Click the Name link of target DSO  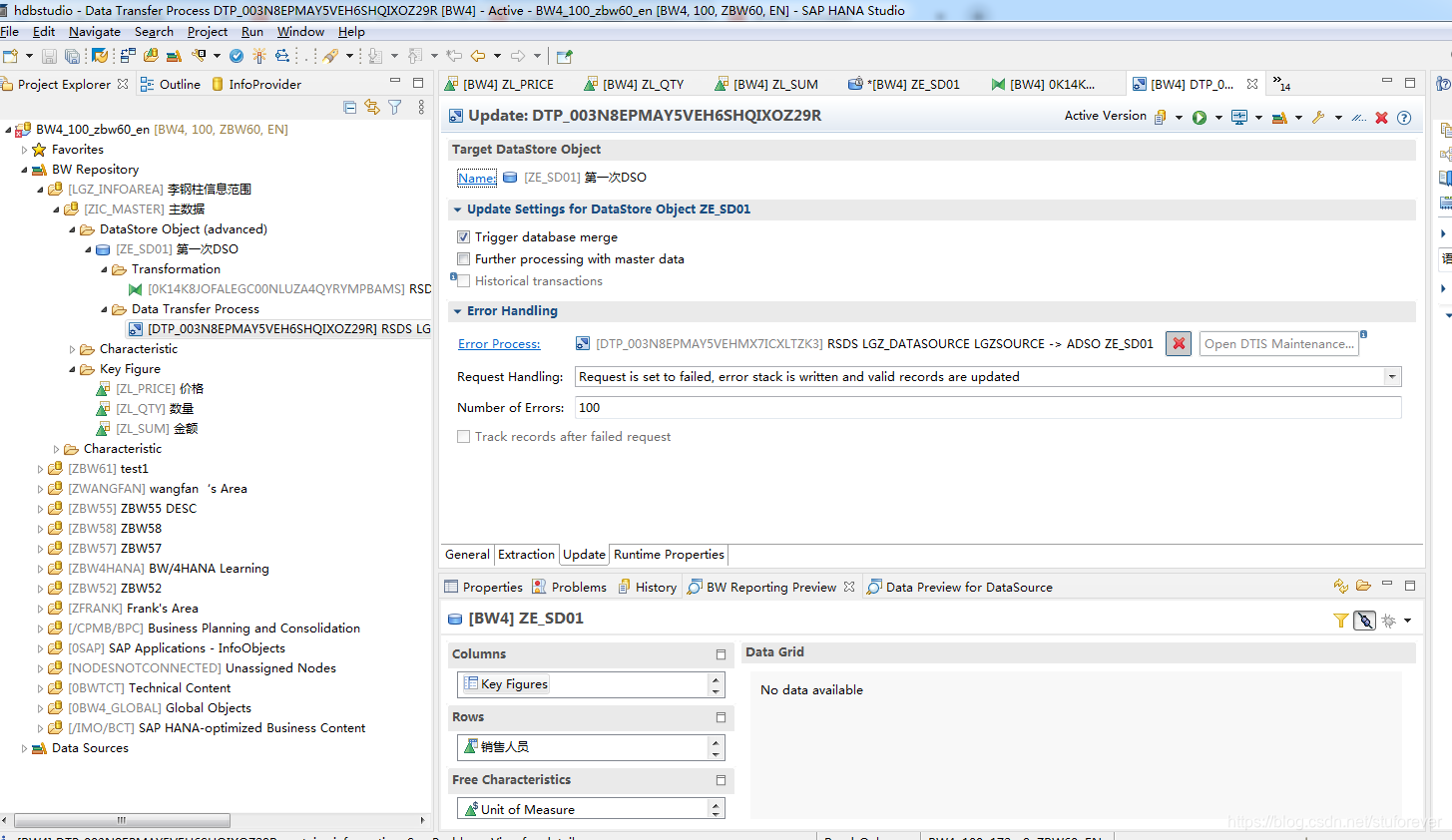click(476, 178)
